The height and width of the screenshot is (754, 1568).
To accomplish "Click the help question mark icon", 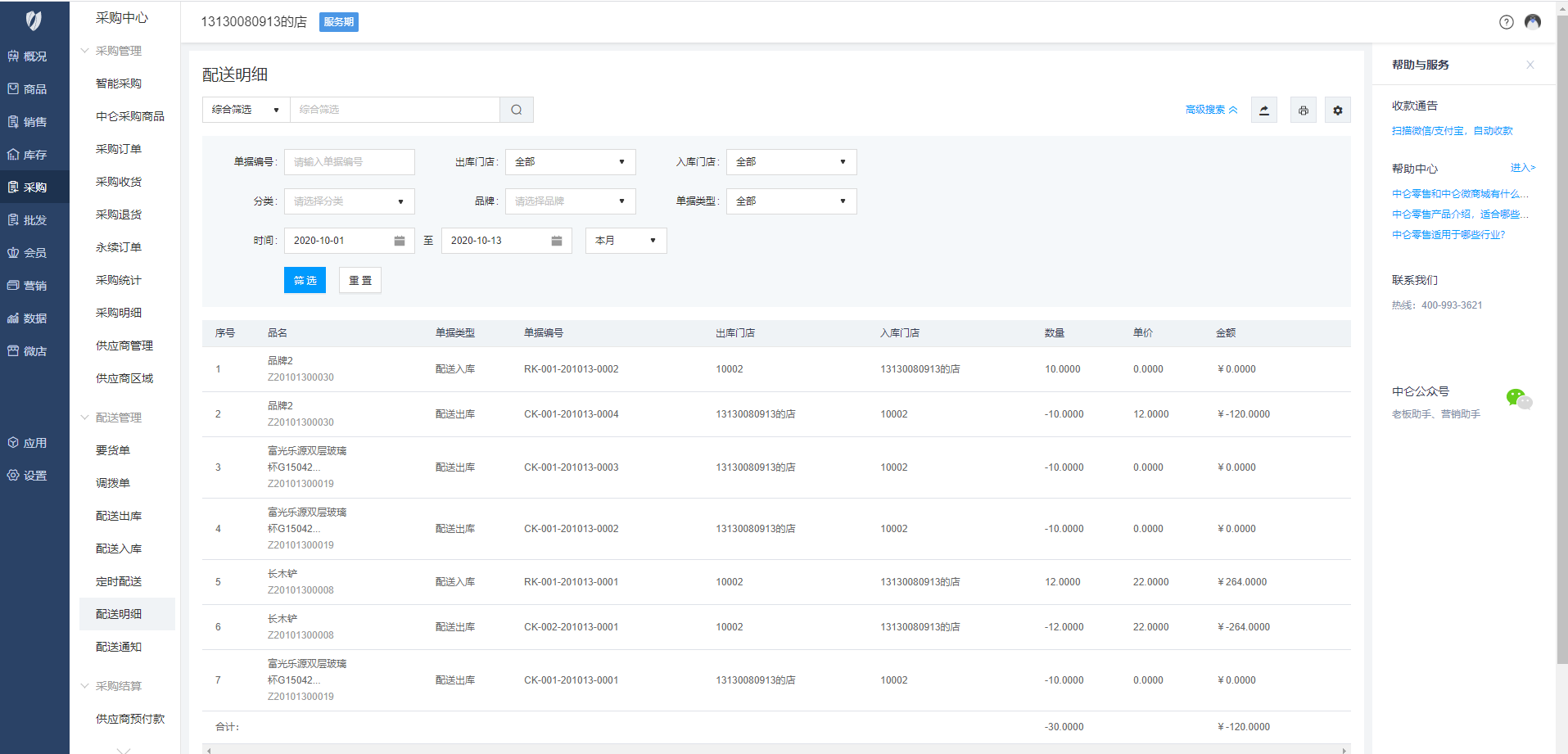I will click(x=1506, y=22).
